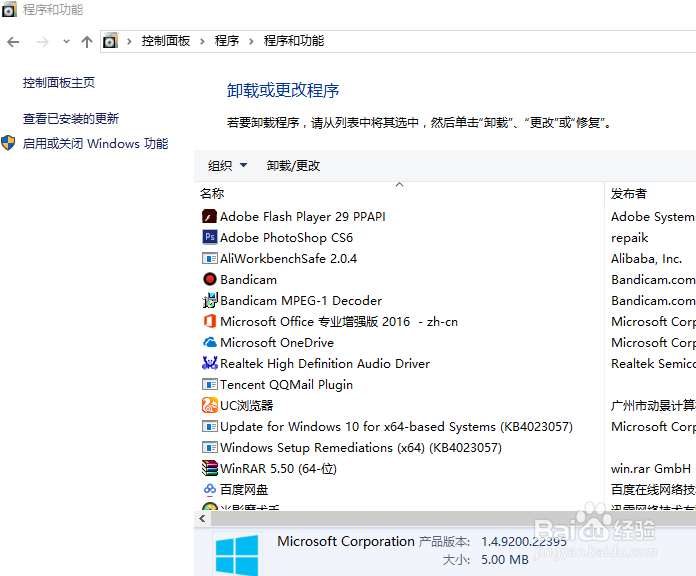
Task: Go up one level with up arrow
Action: tap(87, 42)
